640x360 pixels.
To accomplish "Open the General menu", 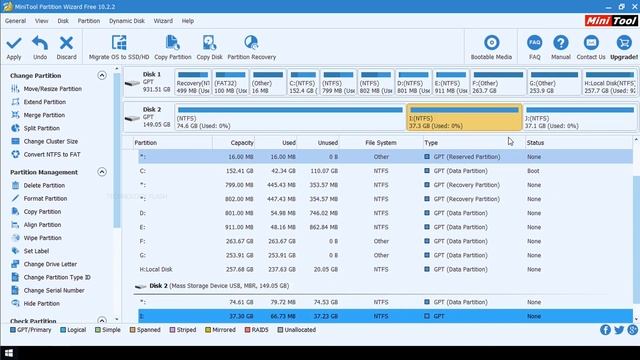I will [x=16, y=21].
